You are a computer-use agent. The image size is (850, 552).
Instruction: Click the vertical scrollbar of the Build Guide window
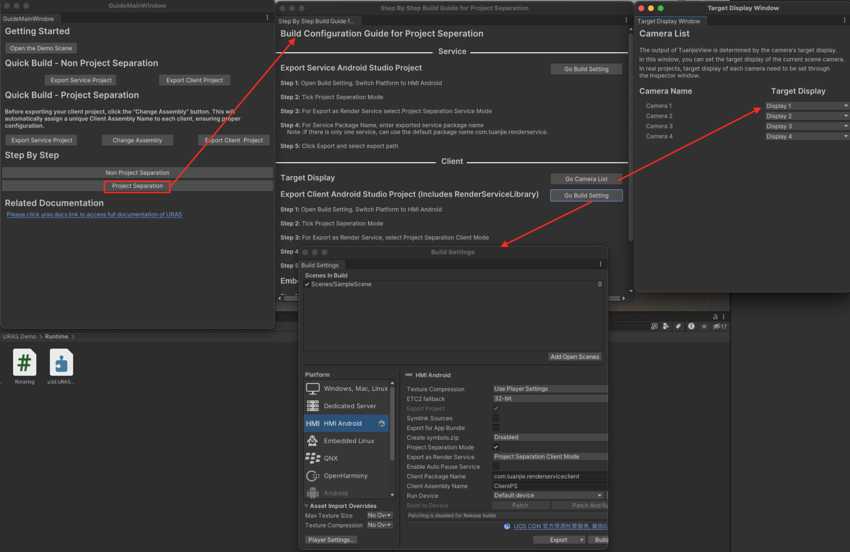(630, 136)
